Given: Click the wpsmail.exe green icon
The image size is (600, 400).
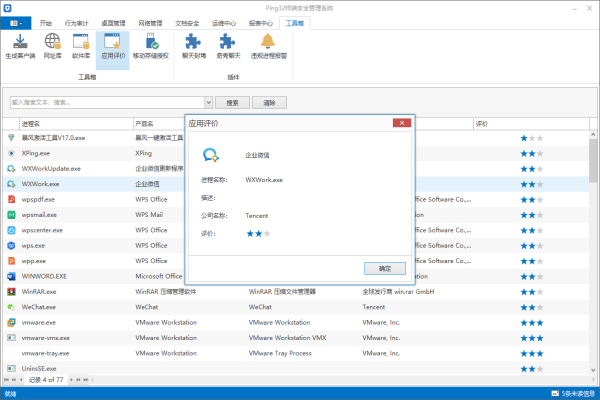Looking at the screenshot, I should pyautogui.click(x=11, y=215).
